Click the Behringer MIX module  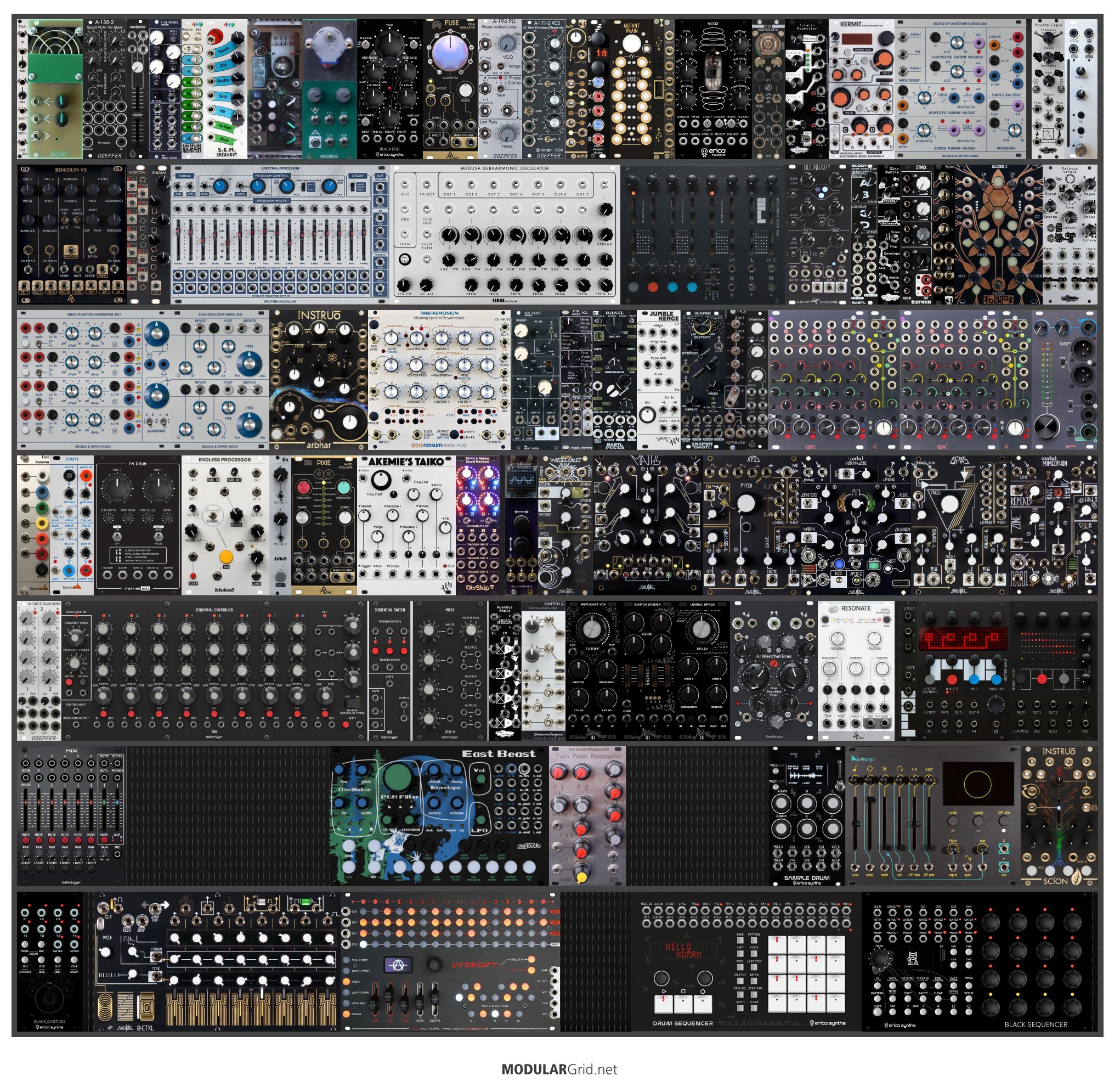point(71,817)
